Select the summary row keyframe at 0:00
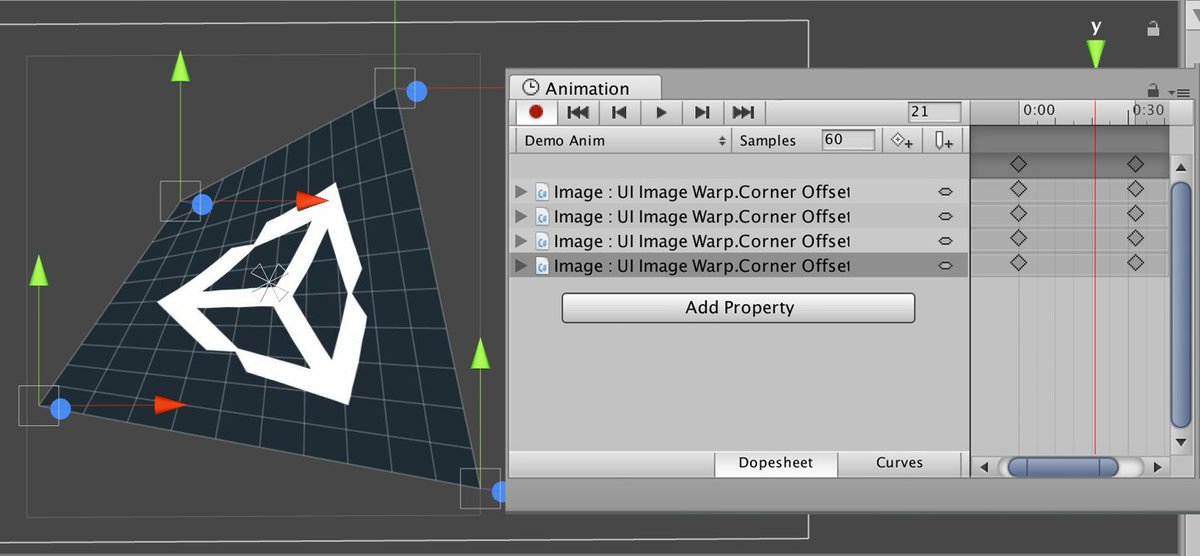The width and height of the screenshot is (1200, 556). click(1018, 164)
